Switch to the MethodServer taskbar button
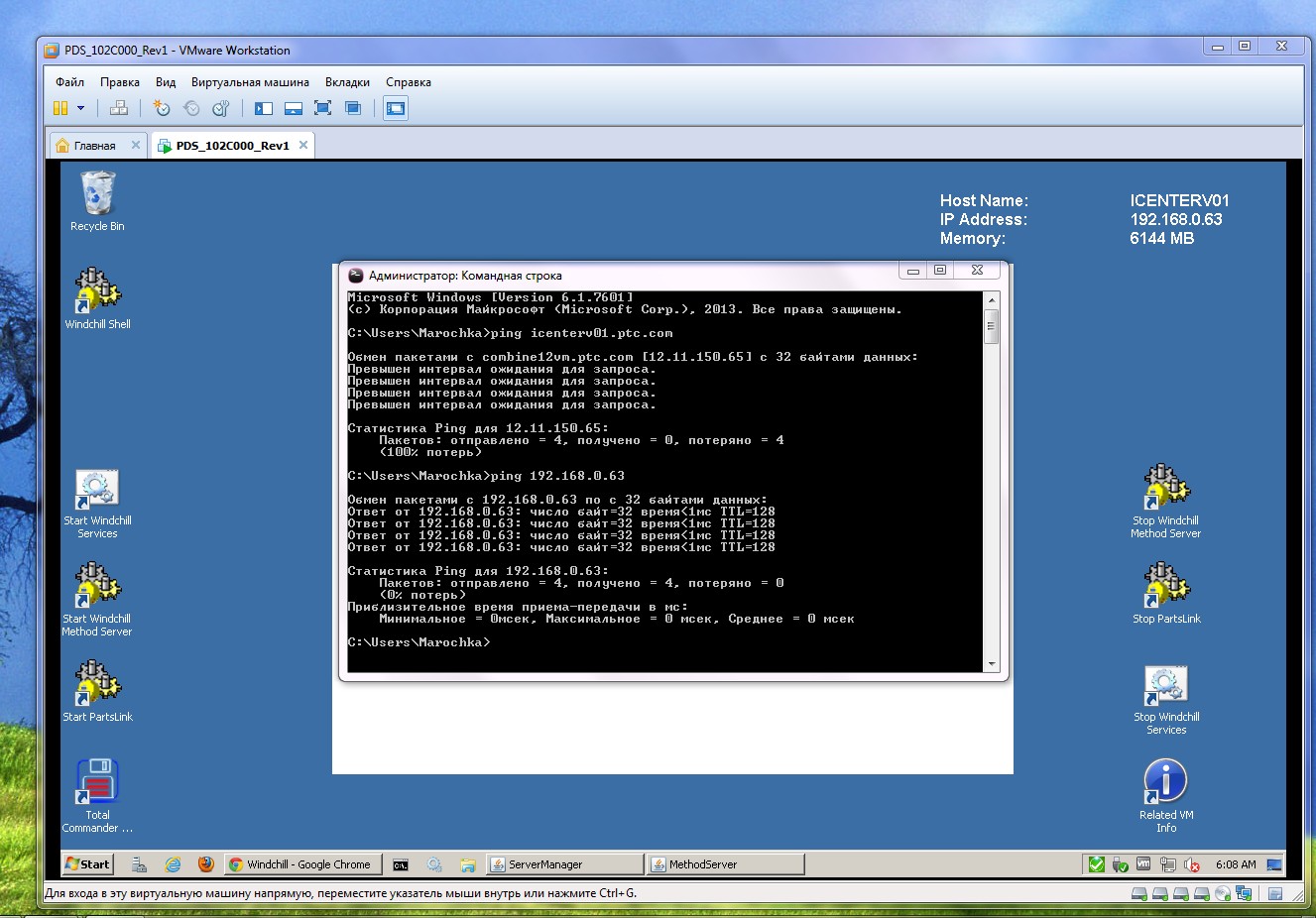 [x=726, y=864]
